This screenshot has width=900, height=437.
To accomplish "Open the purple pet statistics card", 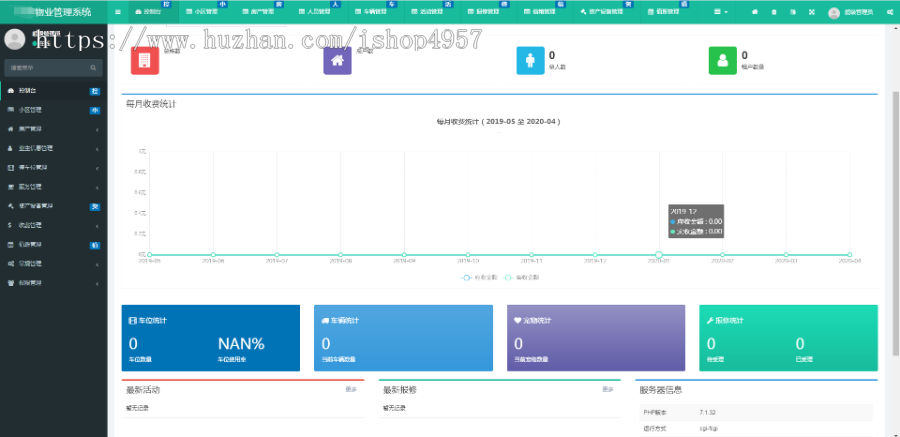I will [596, 338].
